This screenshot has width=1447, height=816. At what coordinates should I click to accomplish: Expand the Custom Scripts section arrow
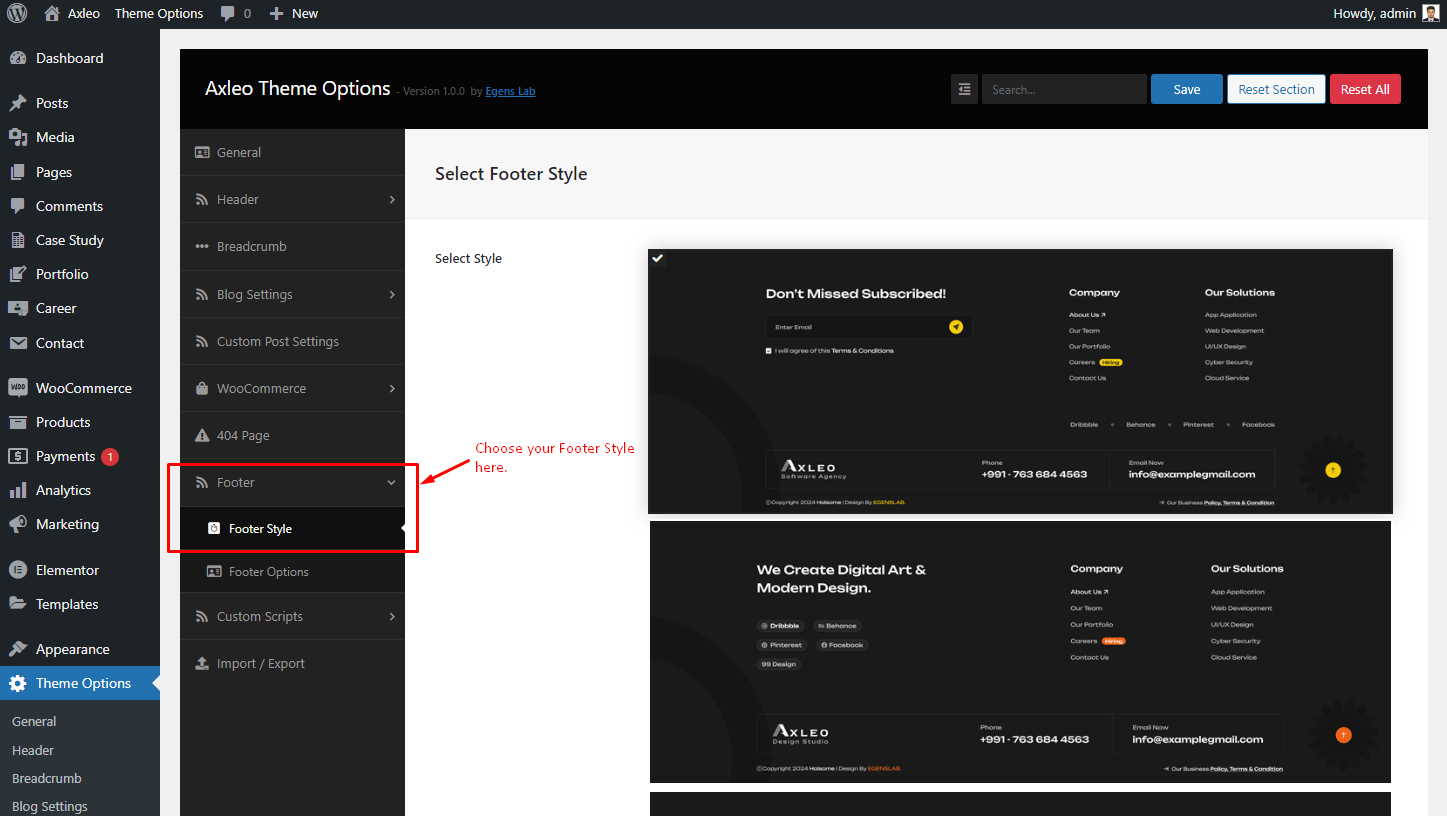[392, 616]
